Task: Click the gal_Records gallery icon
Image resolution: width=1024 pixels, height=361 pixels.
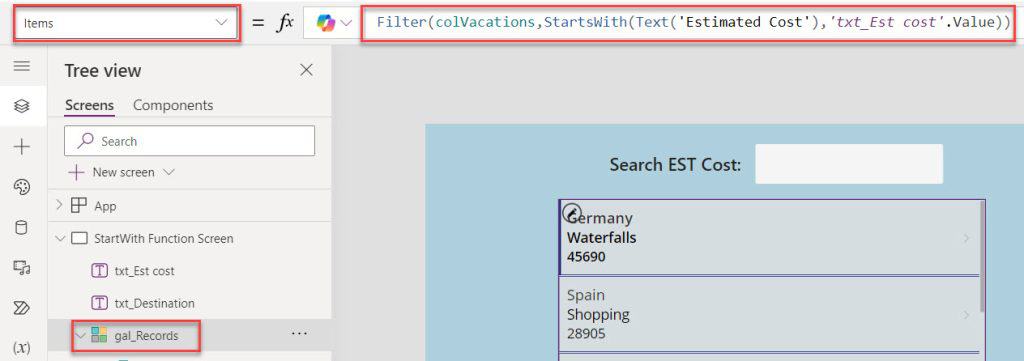Action: tap(99, 336)
